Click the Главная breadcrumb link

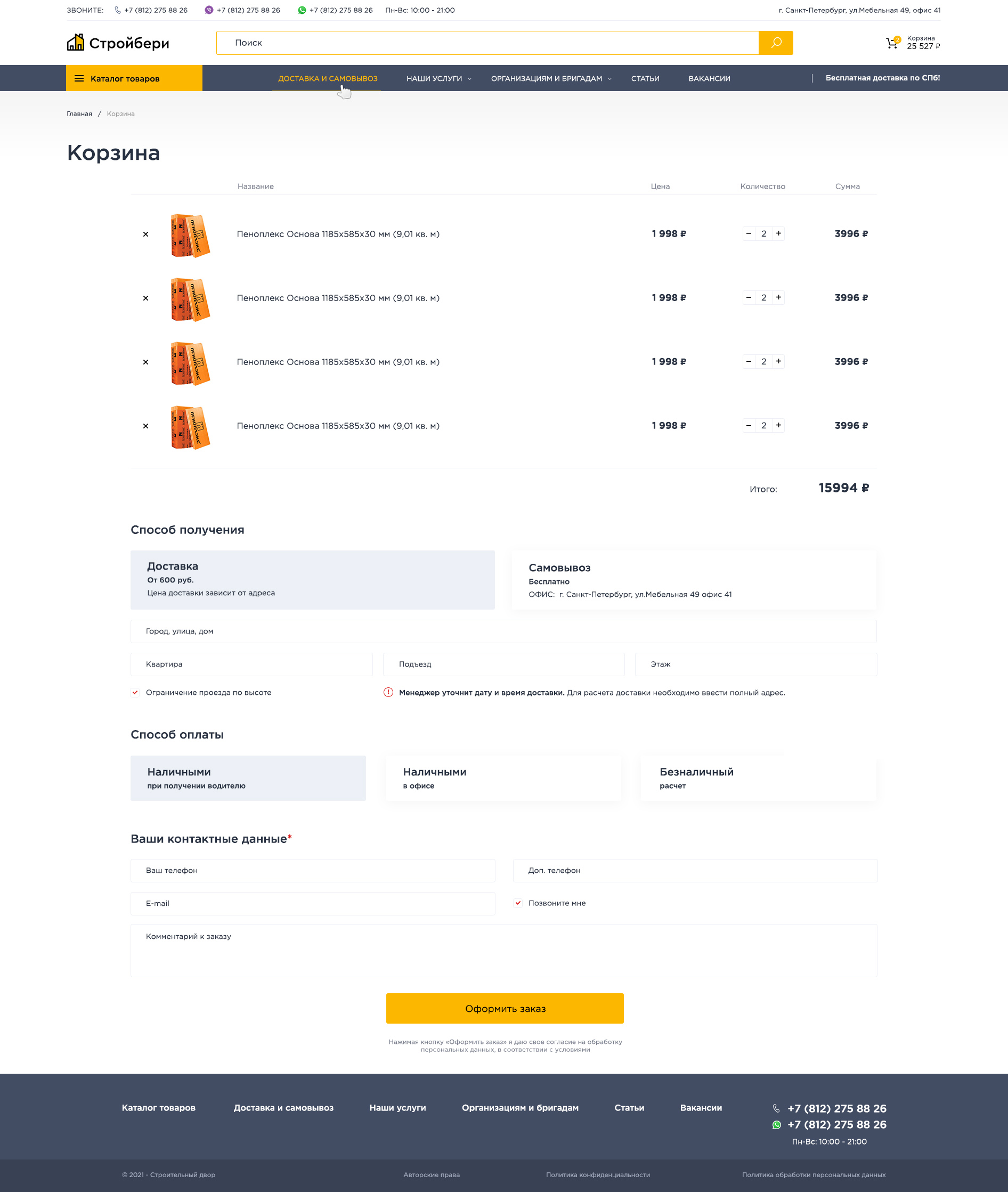(79, 113)
